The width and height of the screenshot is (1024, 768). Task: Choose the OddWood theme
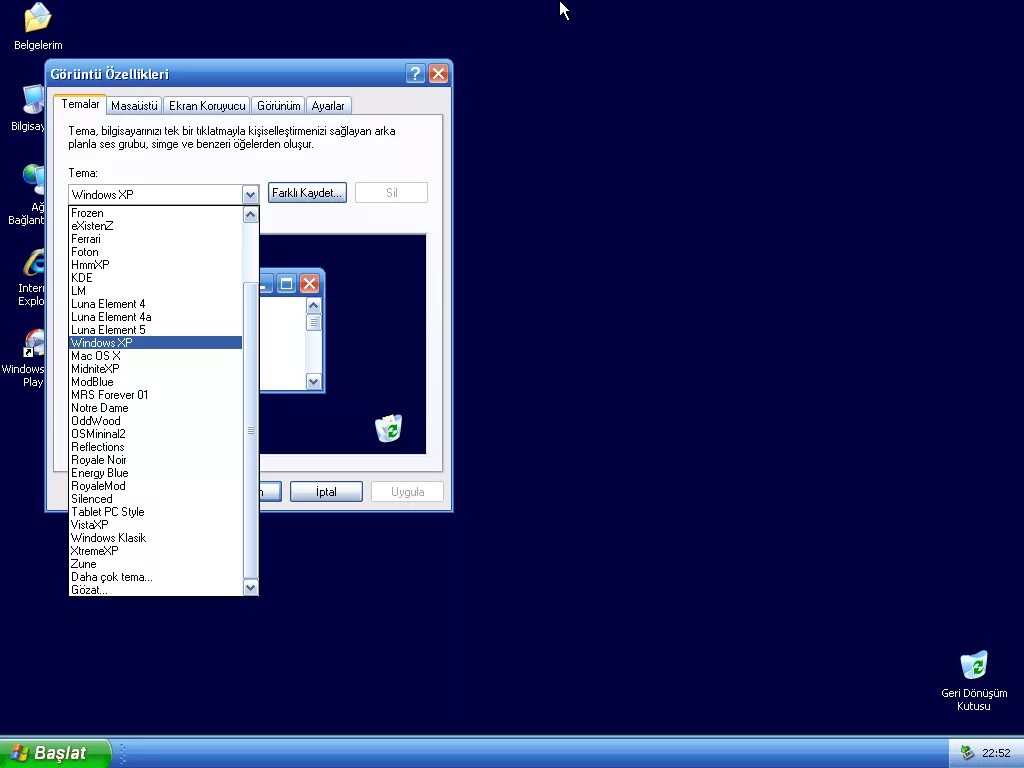click(x=155, y=421)
